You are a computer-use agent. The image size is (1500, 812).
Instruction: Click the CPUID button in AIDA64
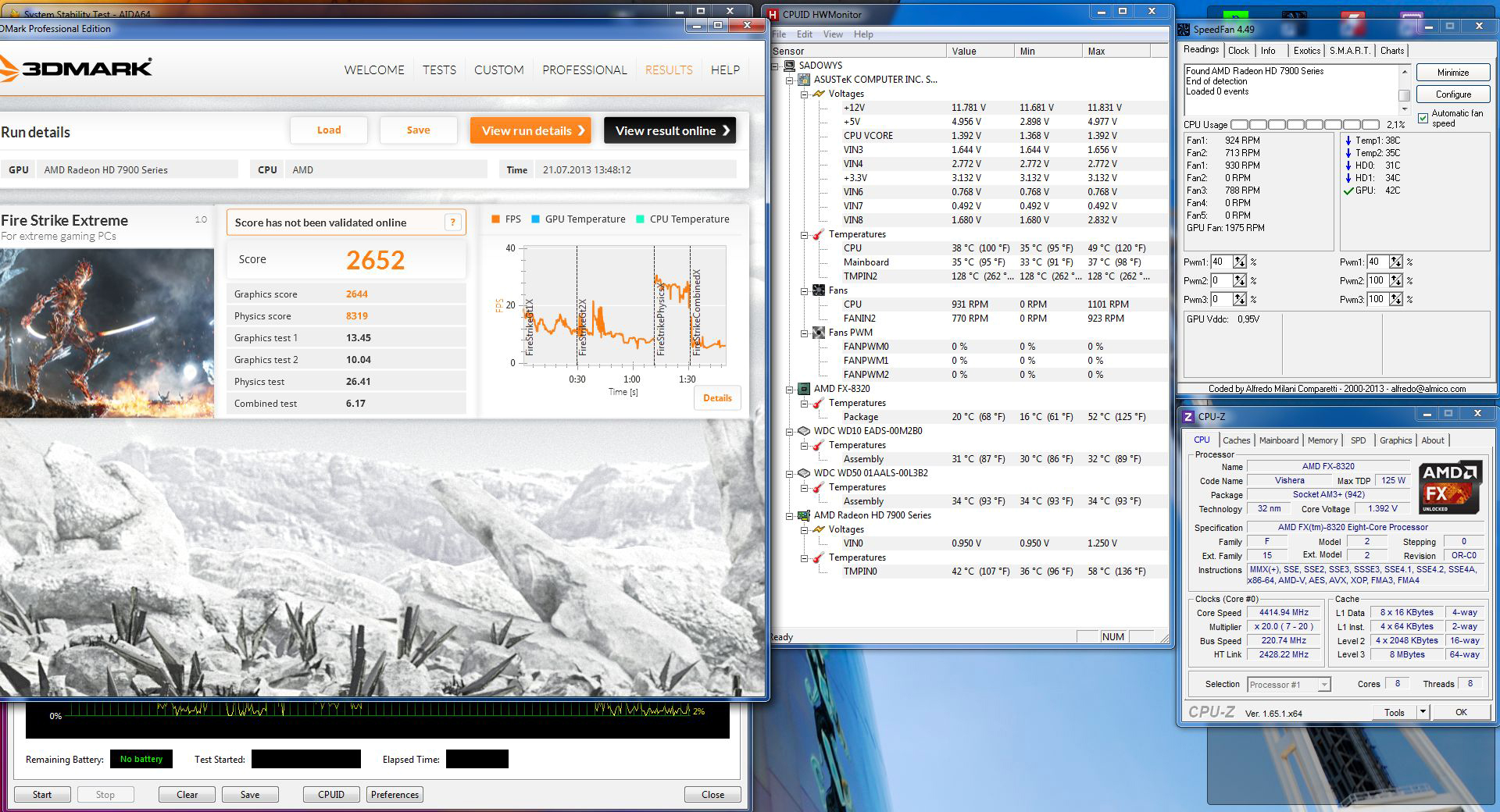point(331,795)
